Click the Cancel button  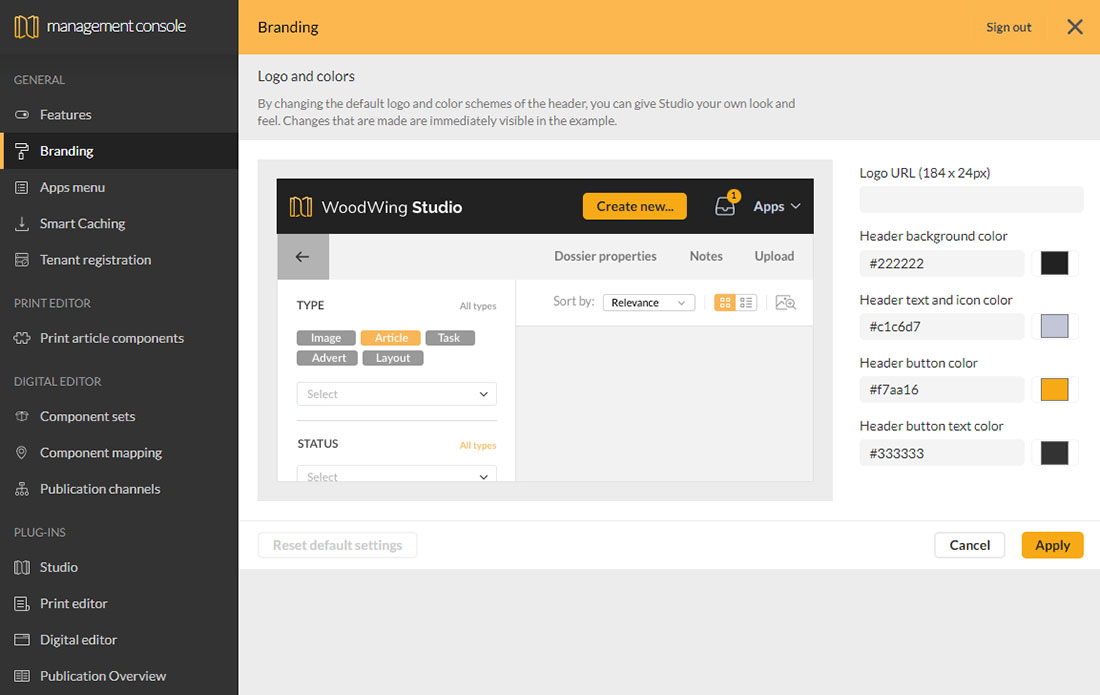point(970,545)
